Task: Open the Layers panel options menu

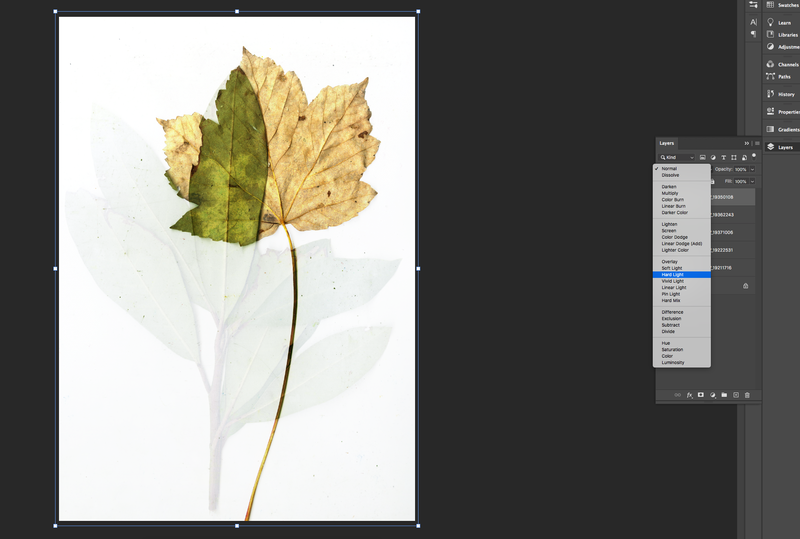Action: [757, 143]
